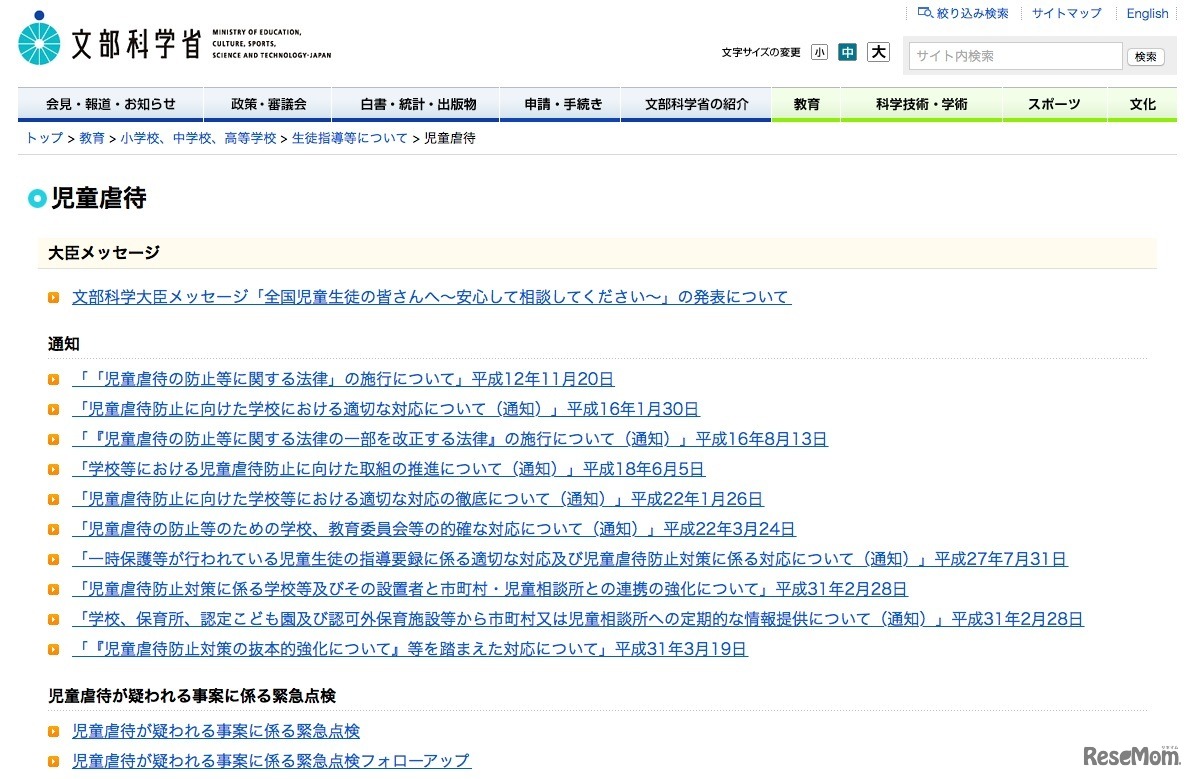The image size is (1194, 779).
Task: Click the サイト内検索 search input field
Action: [x=1013, y=56]
